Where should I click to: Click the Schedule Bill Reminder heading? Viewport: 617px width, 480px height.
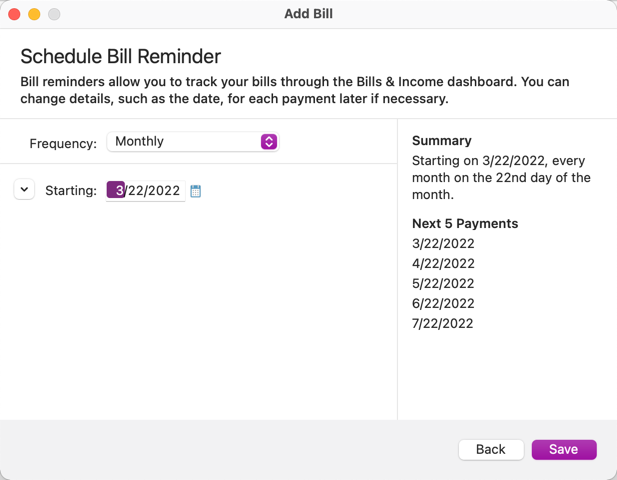(x=120, y=56)
